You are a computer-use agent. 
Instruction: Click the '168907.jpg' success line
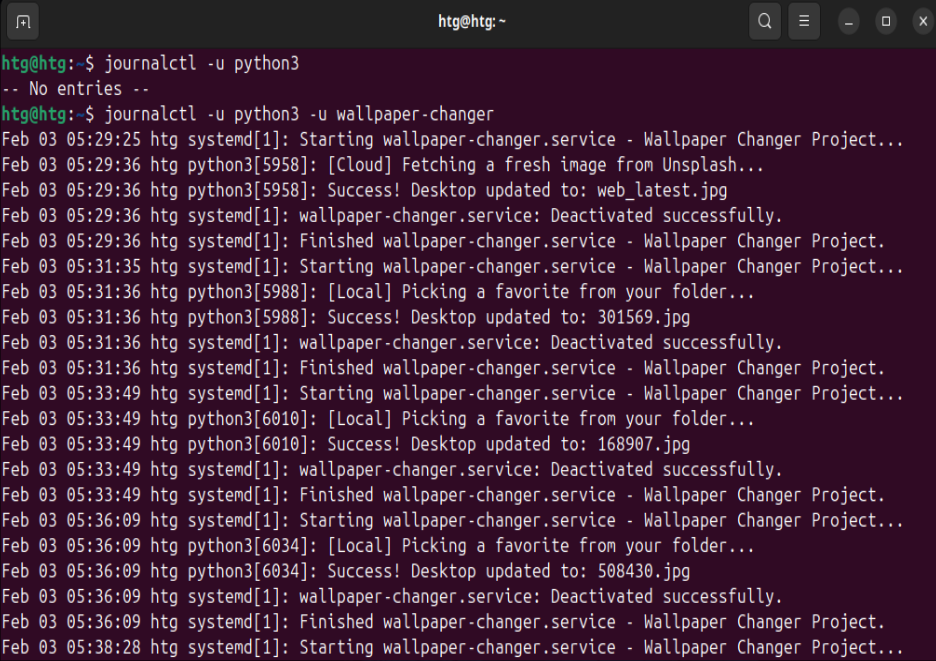tap(346, 444)
